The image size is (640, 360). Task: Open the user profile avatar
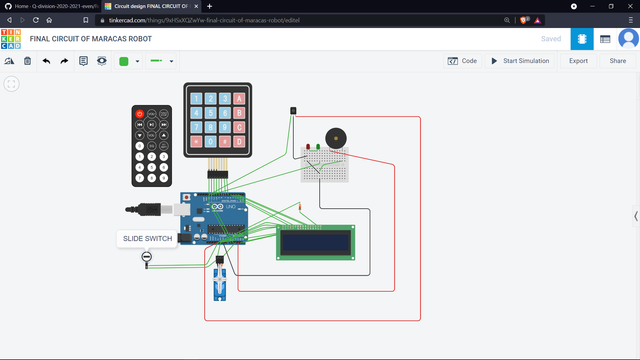coord(629,39)
